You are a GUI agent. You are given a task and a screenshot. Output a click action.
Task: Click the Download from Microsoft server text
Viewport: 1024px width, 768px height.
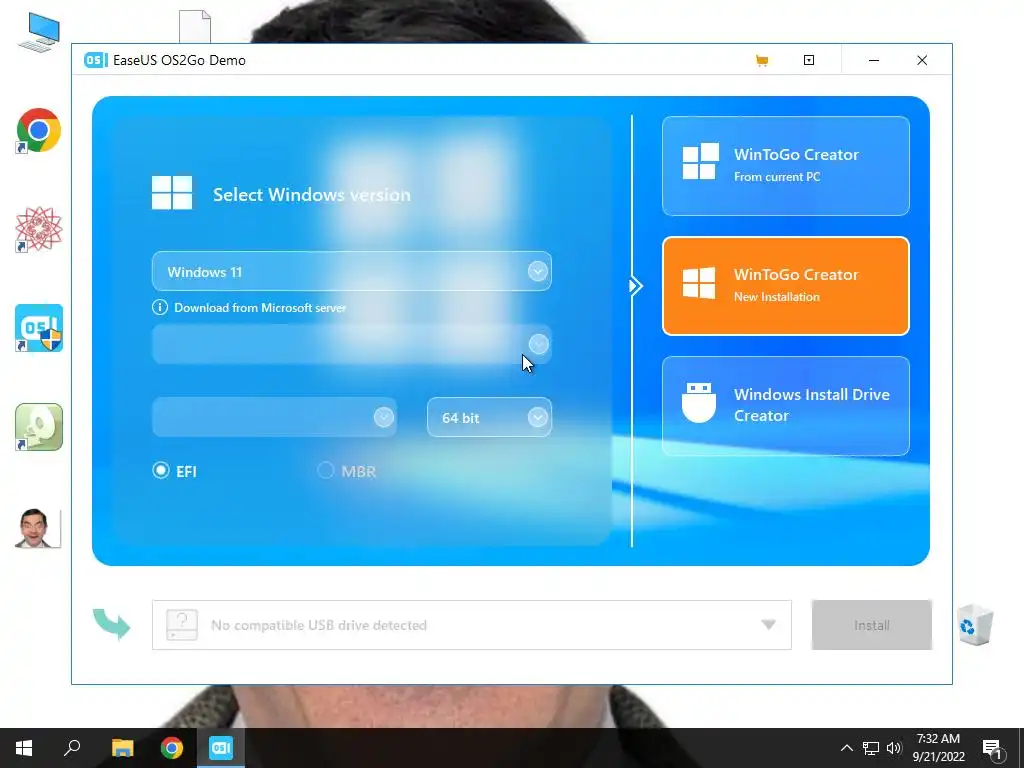click(260, 308)
